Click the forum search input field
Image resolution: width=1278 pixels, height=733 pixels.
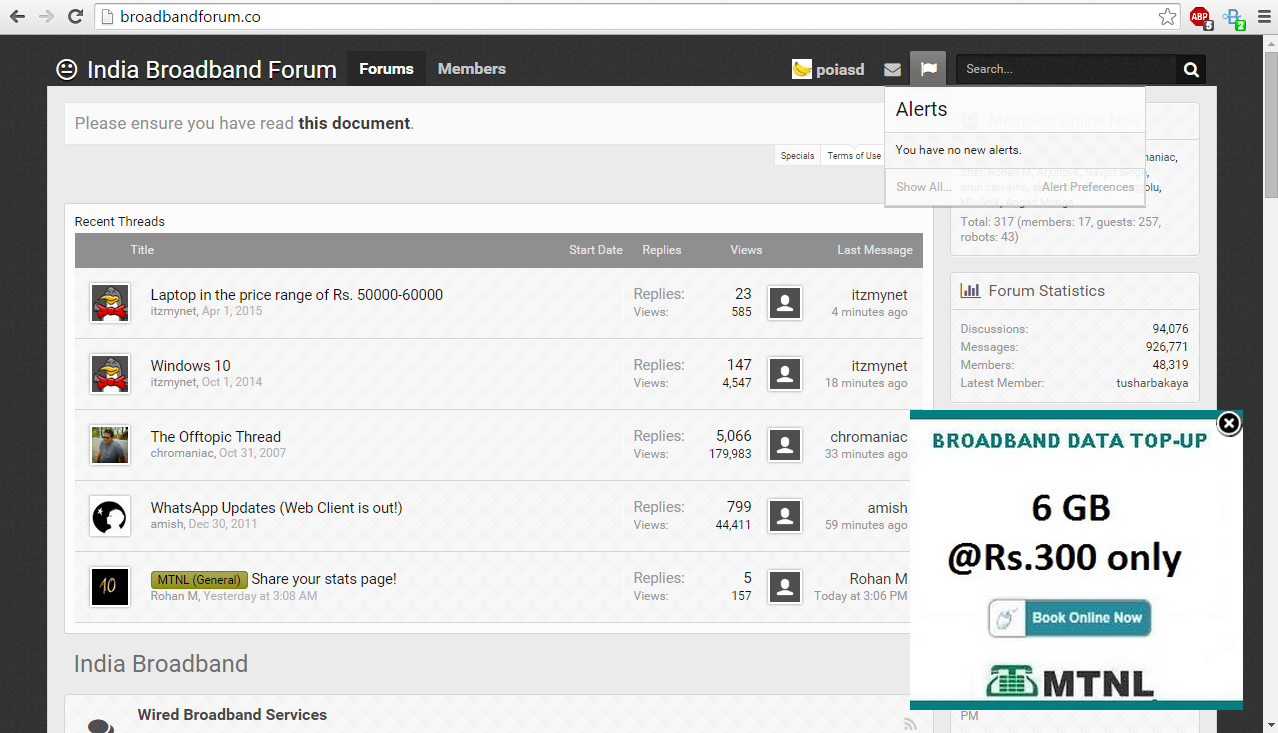point(1065,69)
